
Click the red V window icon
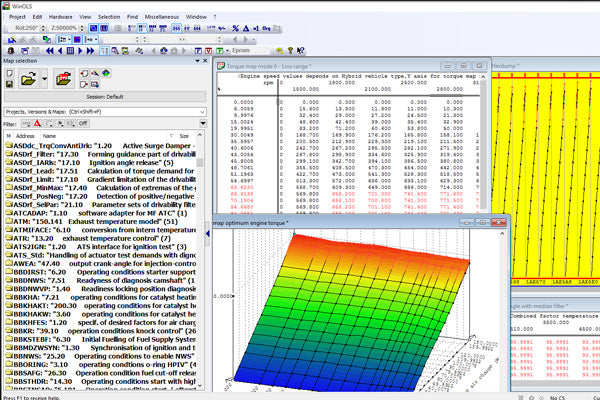[209, 51]
